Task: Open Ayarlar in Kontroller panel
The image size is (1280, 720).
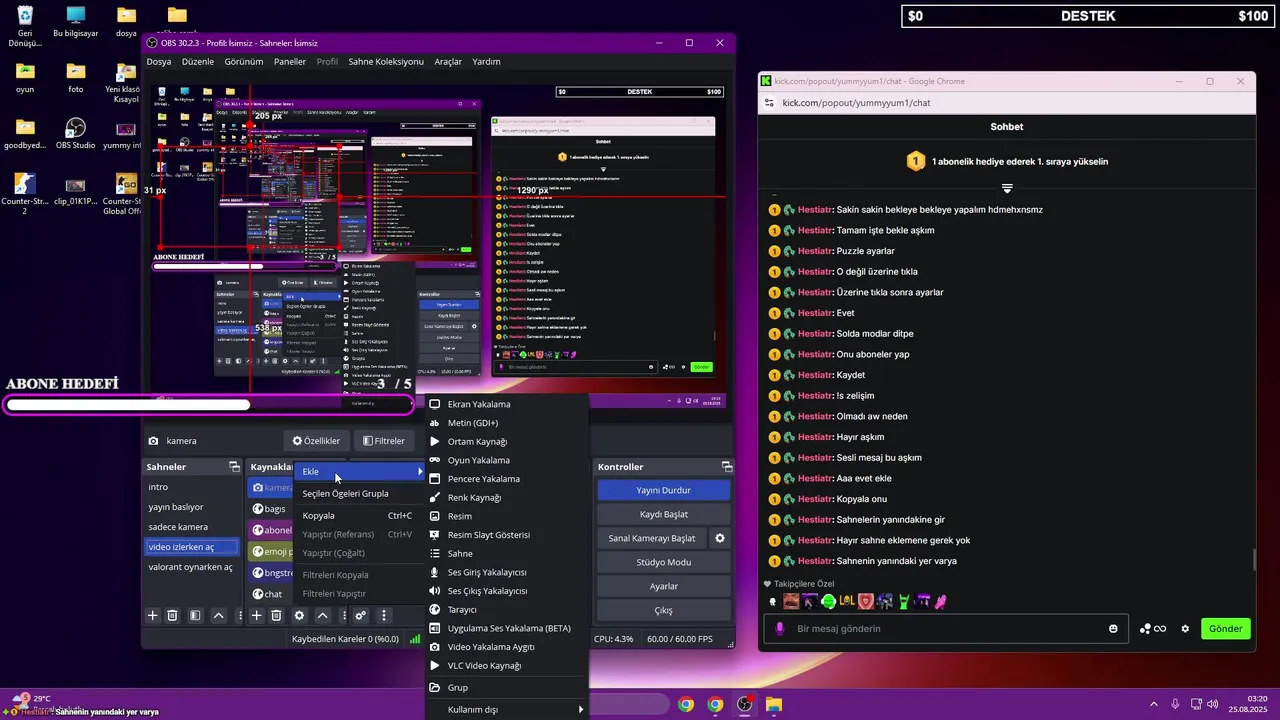Action: click(x=664, y=586)
